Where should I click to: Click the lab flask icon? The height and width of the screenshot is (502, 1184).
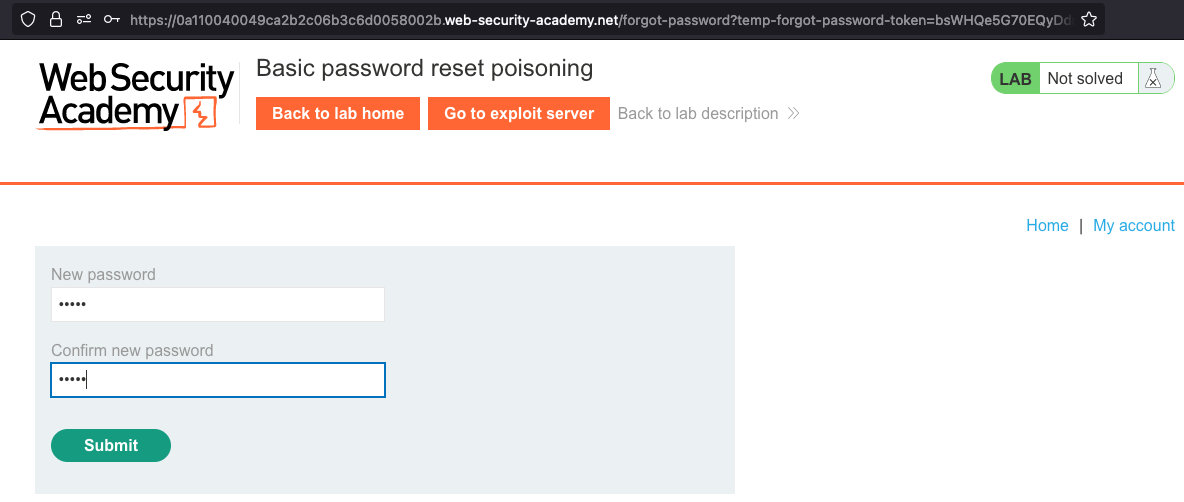(1152, 79)
